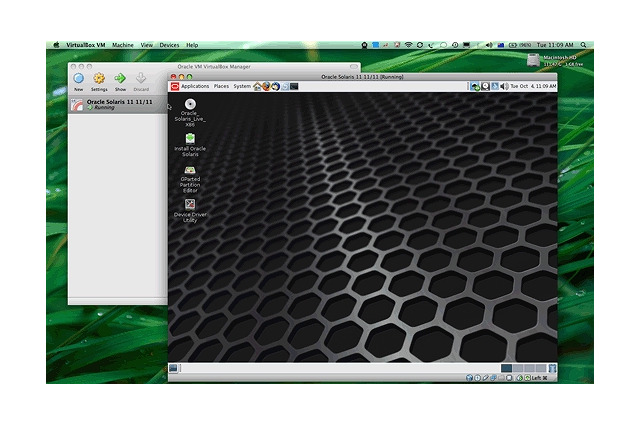This screenshot has width=640, height=426.
Task: Click shared folders icon in VM status bar
Action: click(x=501, y=378)
